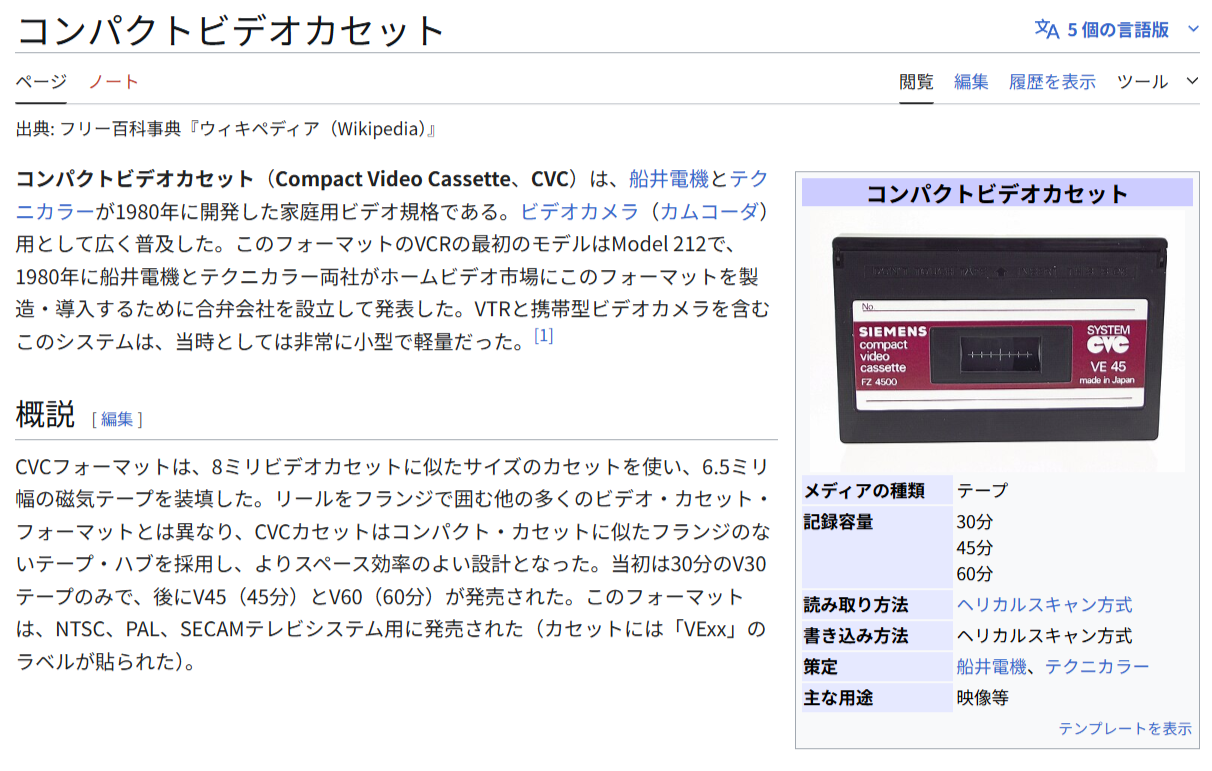Open 履歴を表示 history tab
The height and width of the screenshot is (771, 1212).
click(1052, 82)
